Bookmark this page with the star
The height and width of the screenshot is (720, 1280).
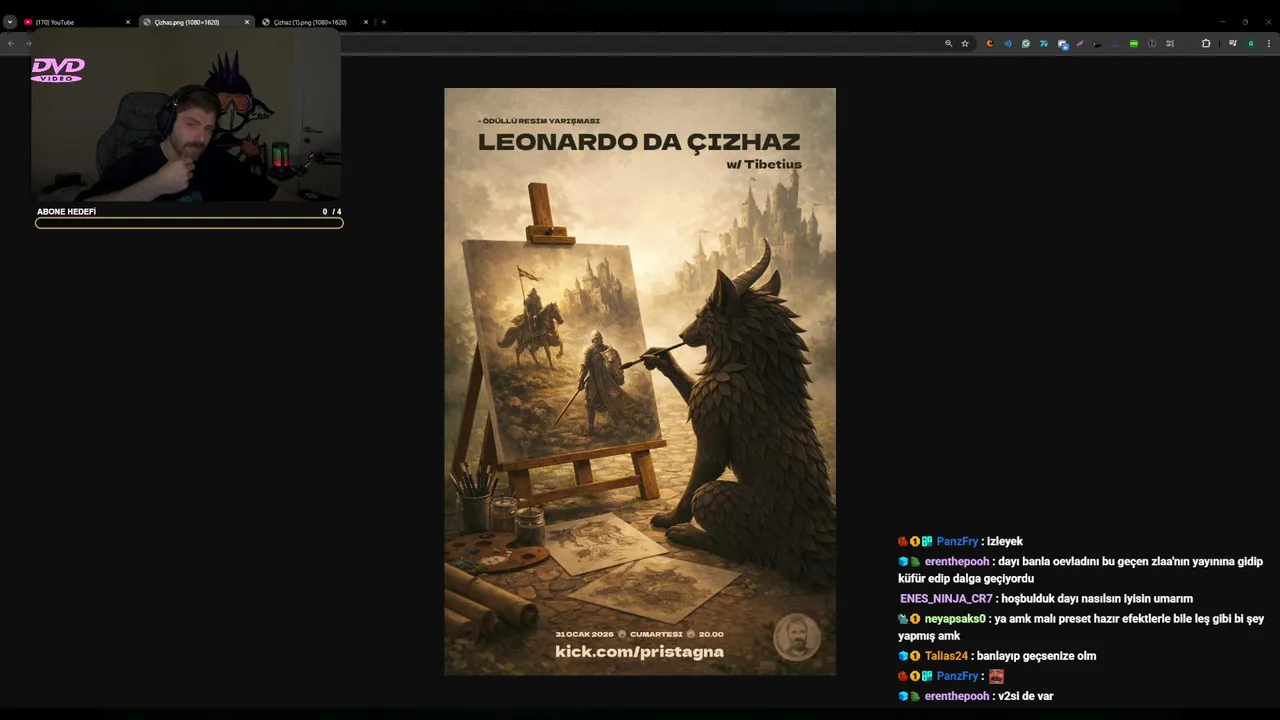click(965, 43)
